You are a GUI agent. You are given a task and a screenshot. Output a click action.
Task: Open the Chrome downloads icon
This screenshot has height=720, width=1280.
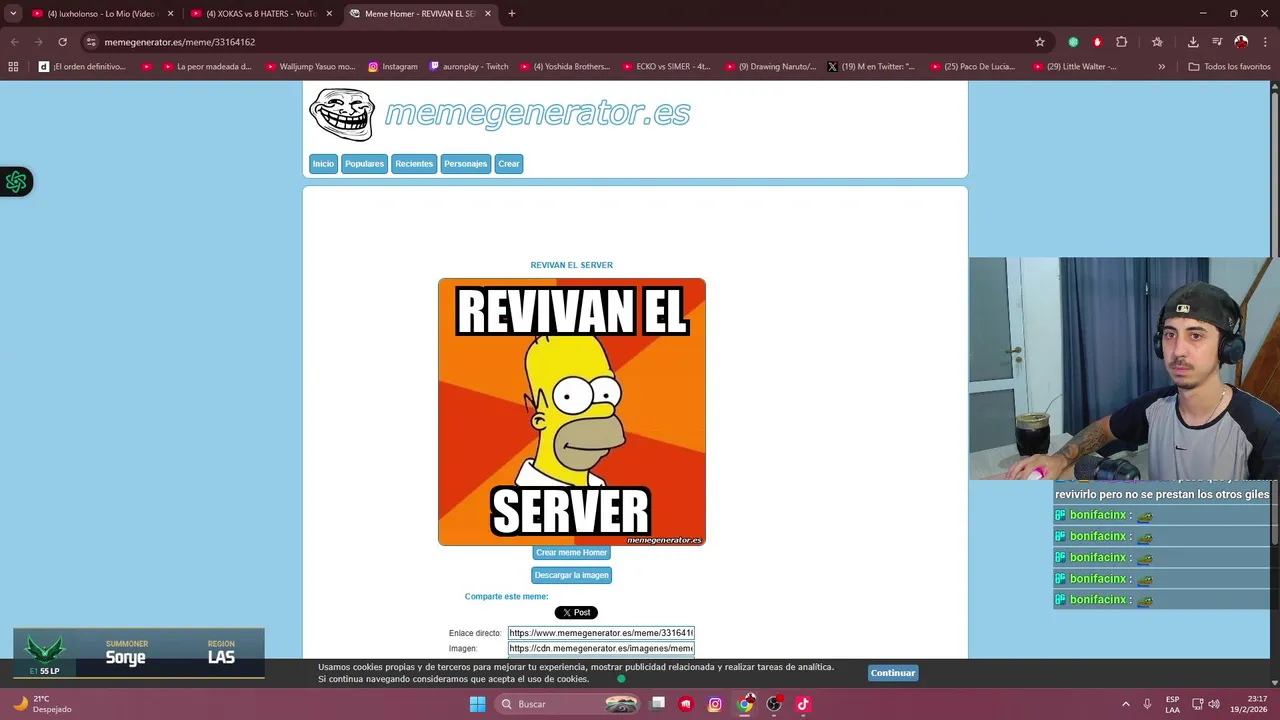[x=1193, y=42]
